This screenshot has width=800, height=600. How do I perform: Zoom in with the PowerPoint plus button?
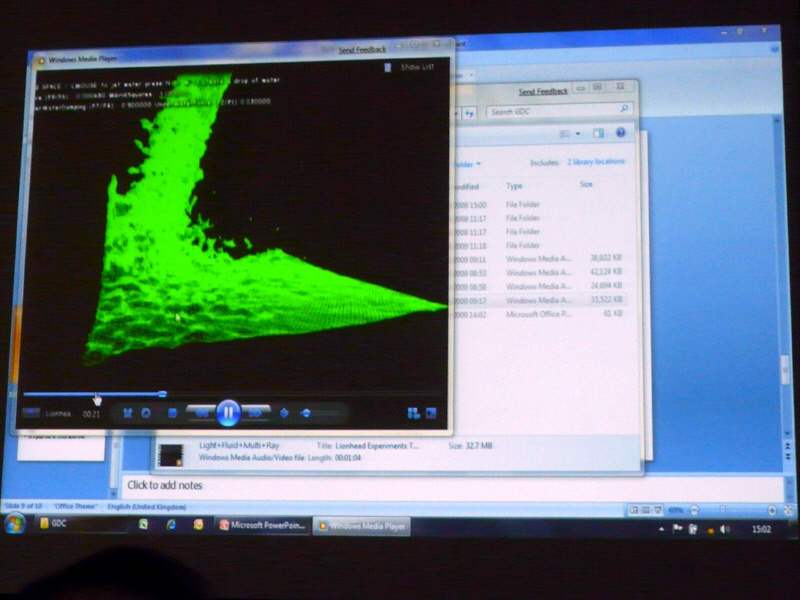pyautogui.click(x=772, y=510)
